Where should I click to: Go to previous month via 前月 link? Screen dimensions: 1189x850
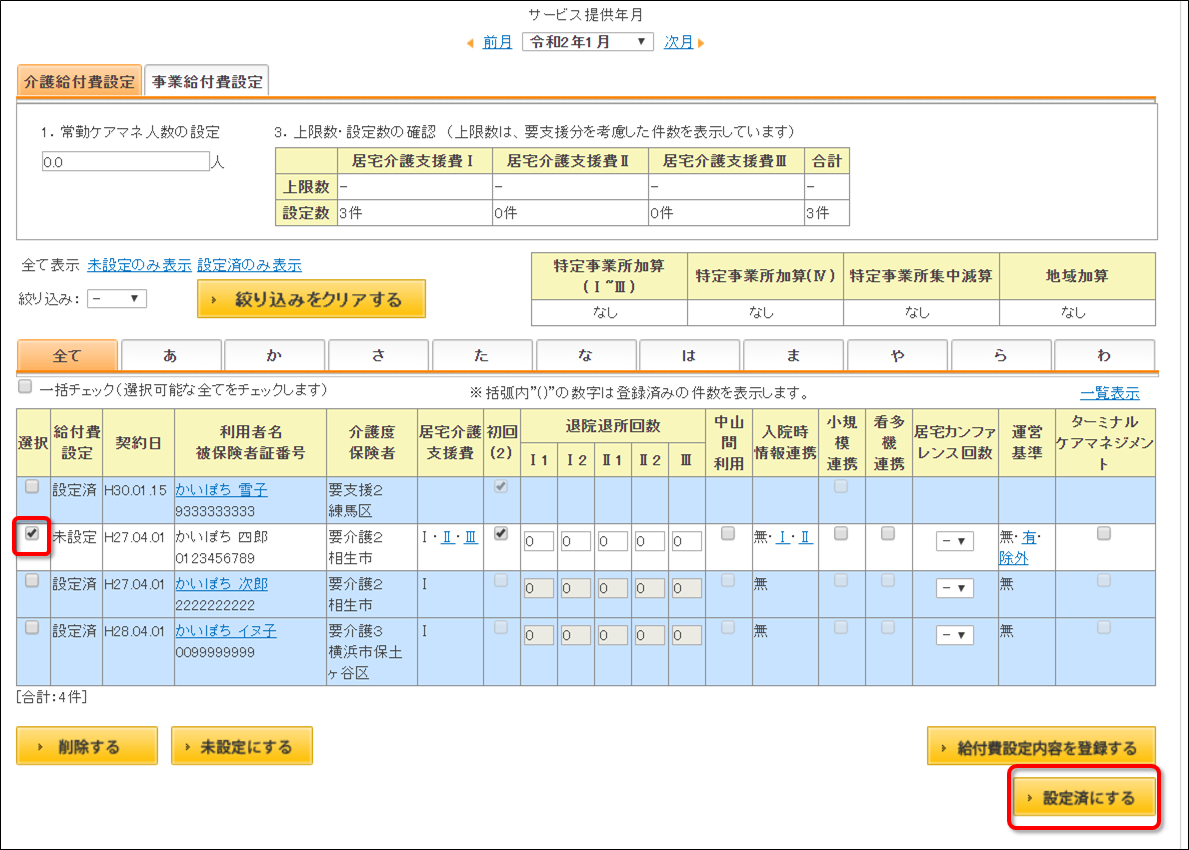(497, 42)
